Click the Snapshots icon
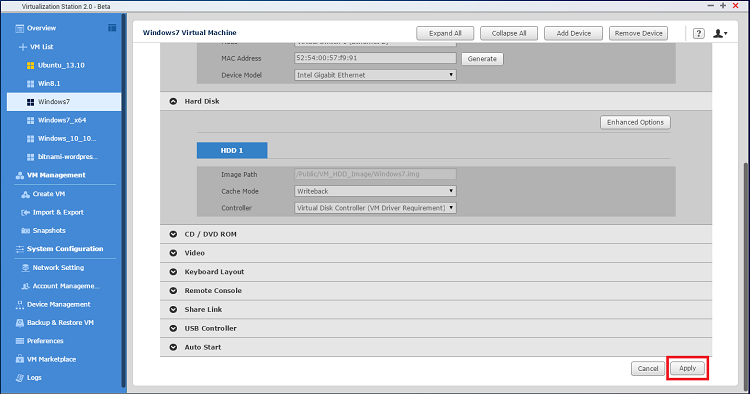 pos(25,230)
